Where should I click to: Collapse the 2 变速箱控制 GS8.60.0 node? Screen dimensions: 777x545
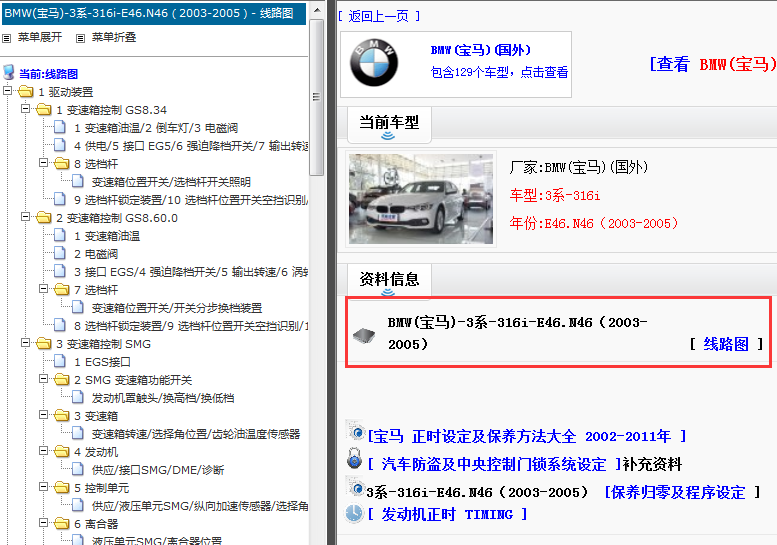point(25,217)
